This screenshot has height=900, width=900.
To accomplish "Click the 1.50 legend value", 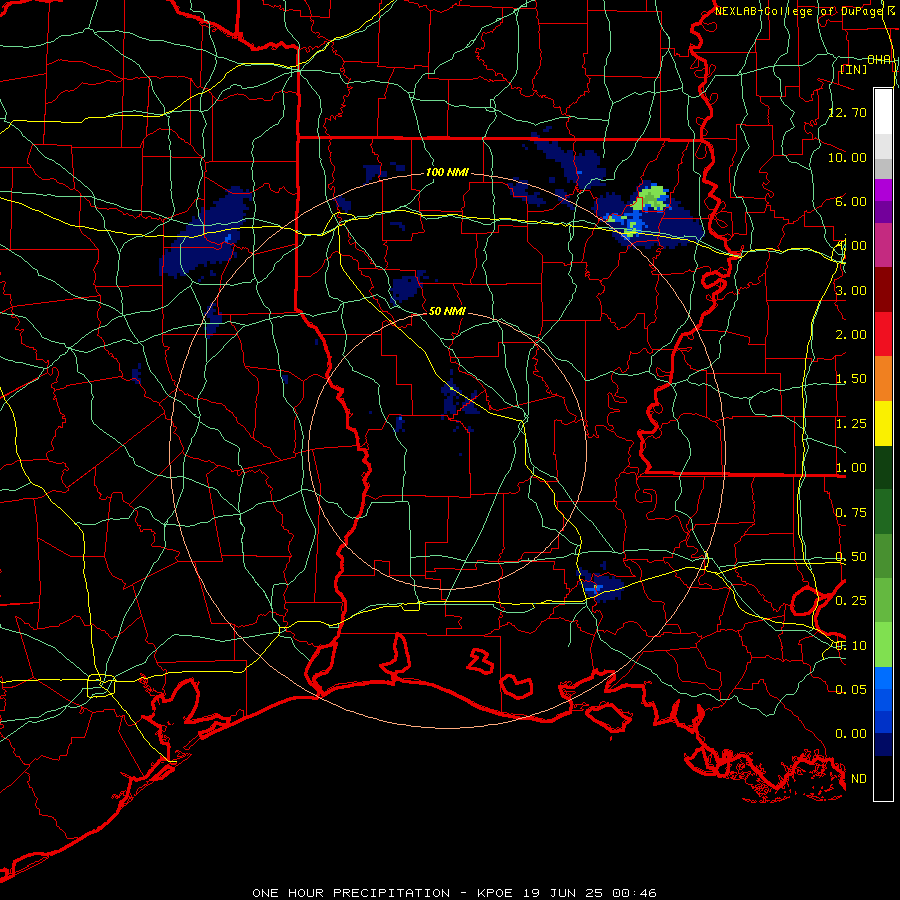I will (x=851, y=379).
